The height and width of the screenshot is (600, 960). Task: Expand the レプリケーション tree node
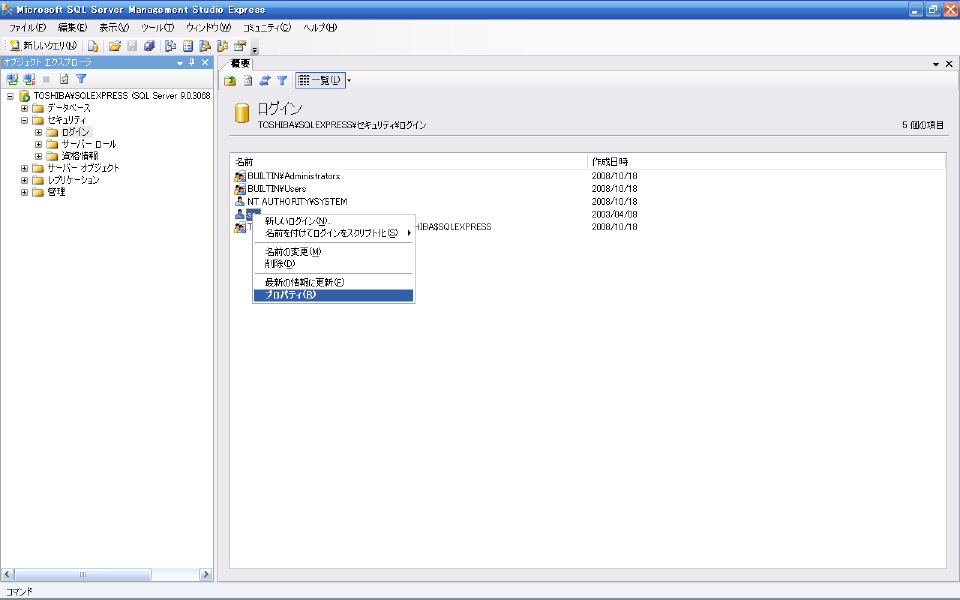click(x=24, y=180)
